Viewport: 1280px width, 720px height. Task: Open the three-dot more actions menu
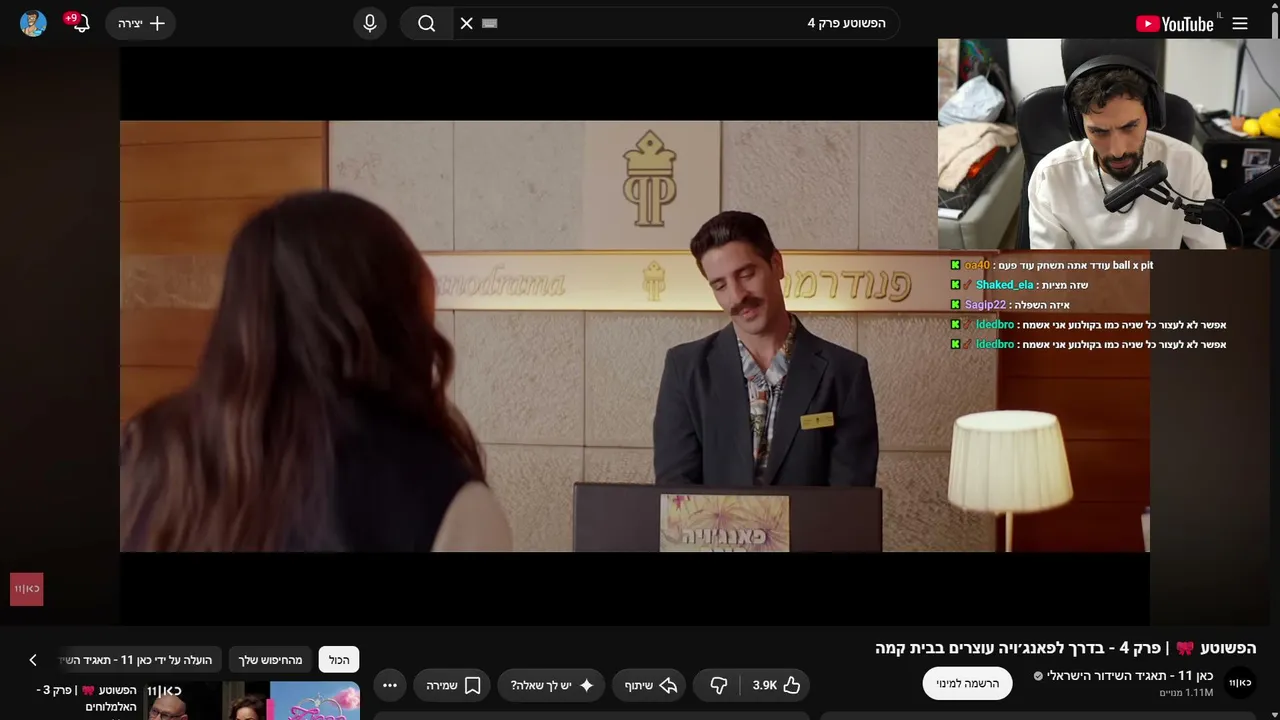pos(390,685)
